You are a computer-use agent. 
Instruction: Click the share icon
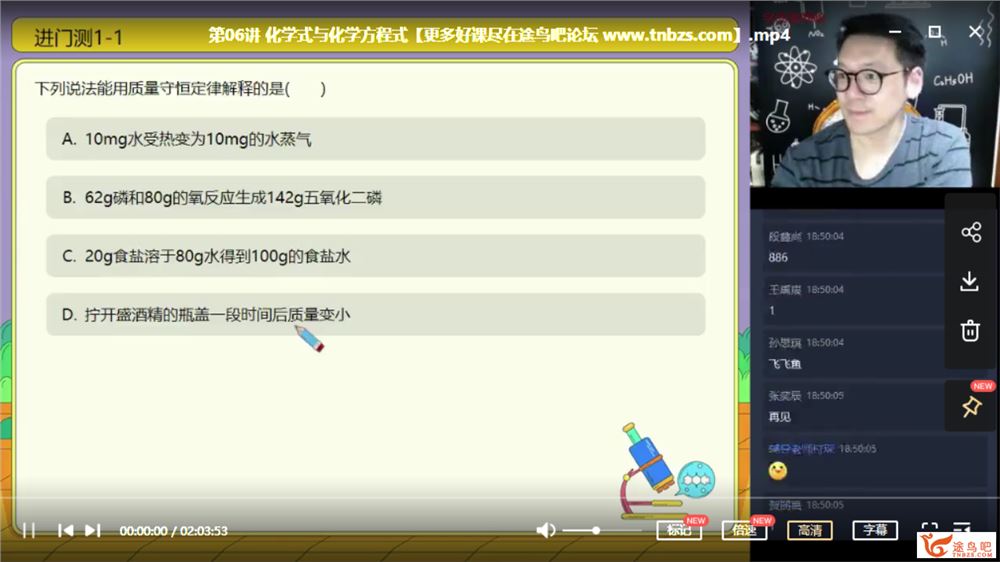click(x=971, y=232)
